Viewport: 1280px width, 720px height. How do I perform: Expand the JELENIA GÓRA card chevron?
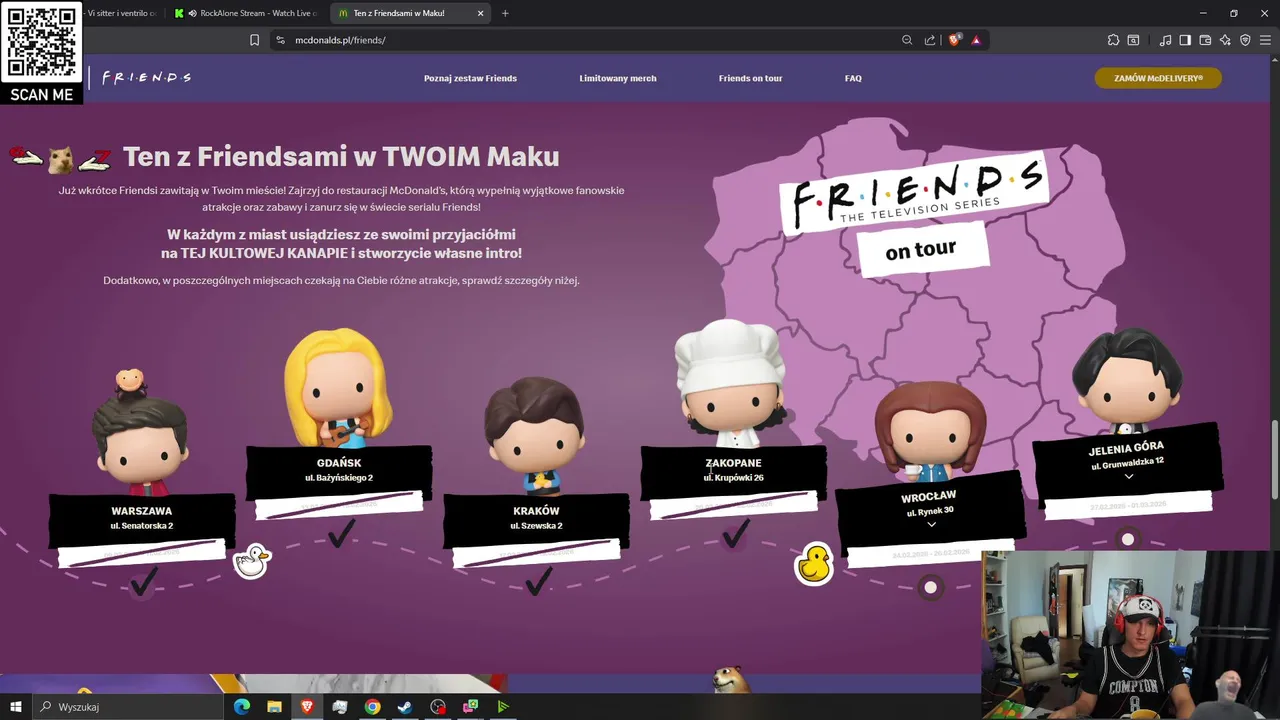[x=1128, y=477]
